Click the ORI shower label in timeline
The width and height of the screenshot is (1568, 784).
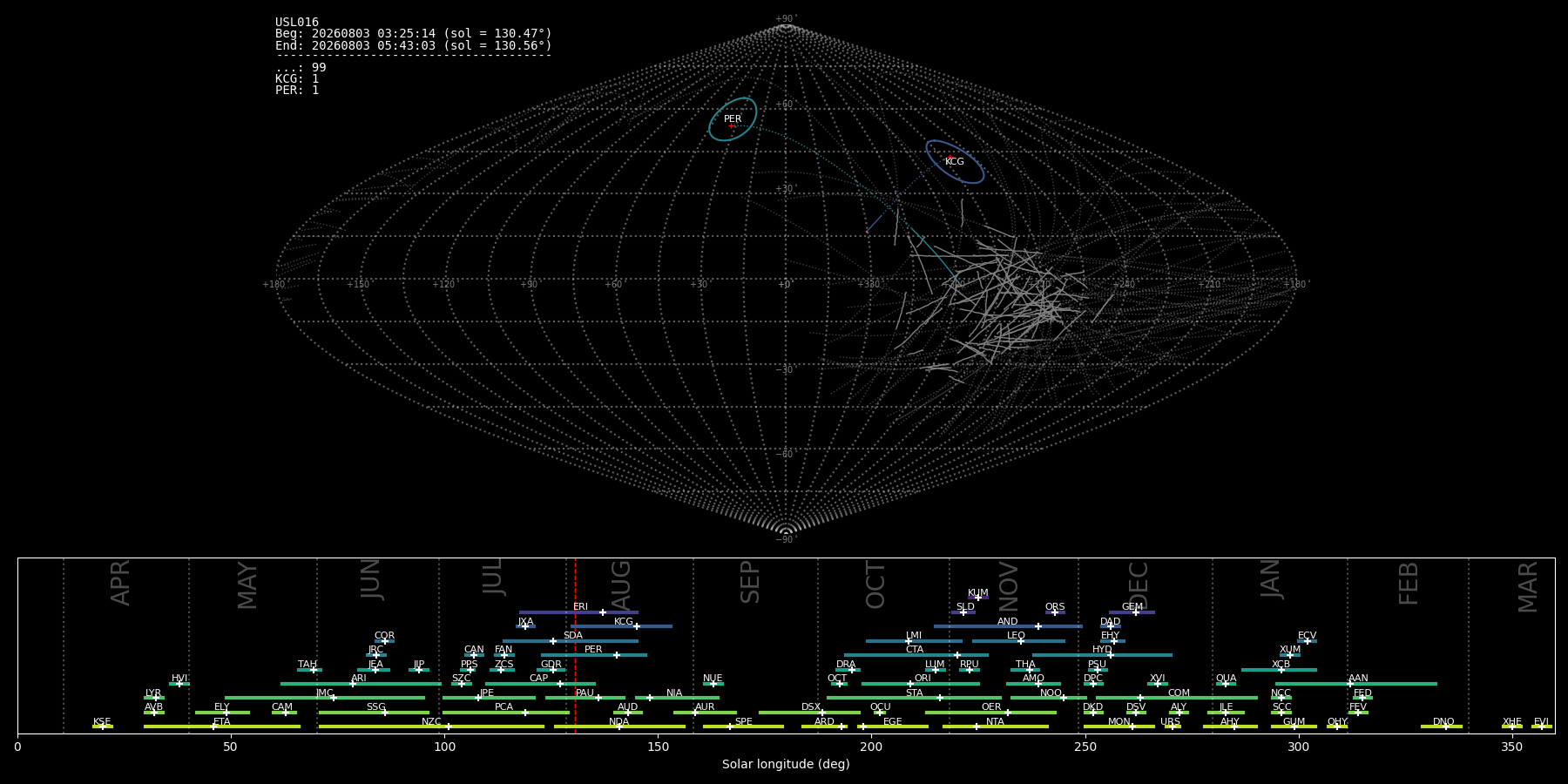923,679
